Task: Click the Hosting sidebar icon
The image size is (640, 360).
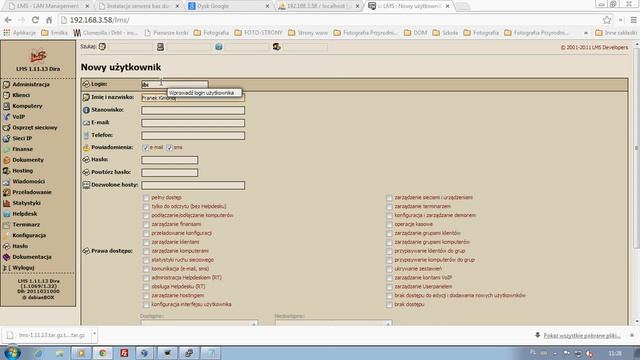Action: [x=7, y=171]
